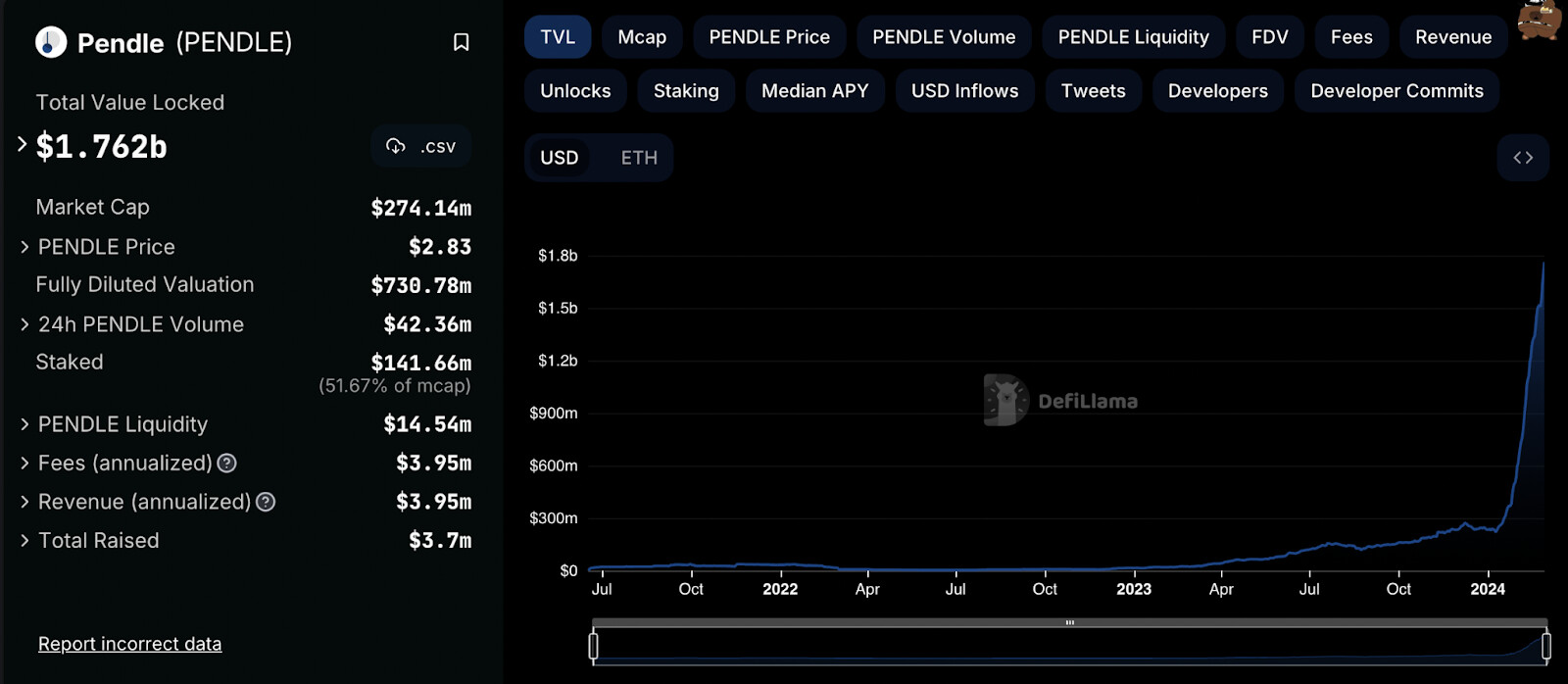1568x684 pixels.
Task: Open the embed code icon button
Action: 1523,158
